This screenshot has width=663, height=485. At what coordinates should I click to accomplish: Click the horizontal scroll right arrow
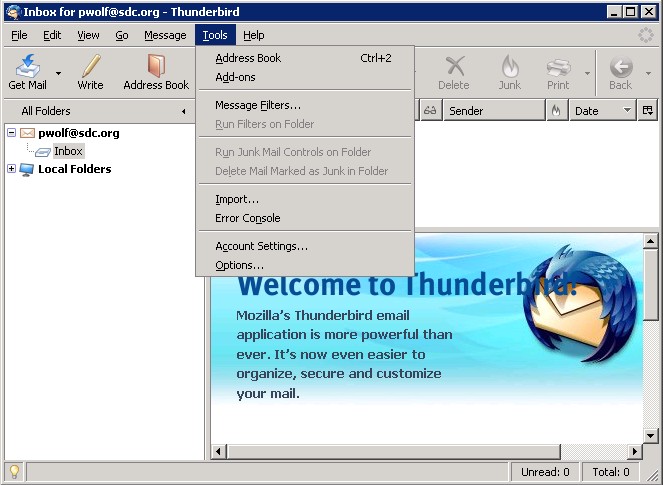coord(634,452)
